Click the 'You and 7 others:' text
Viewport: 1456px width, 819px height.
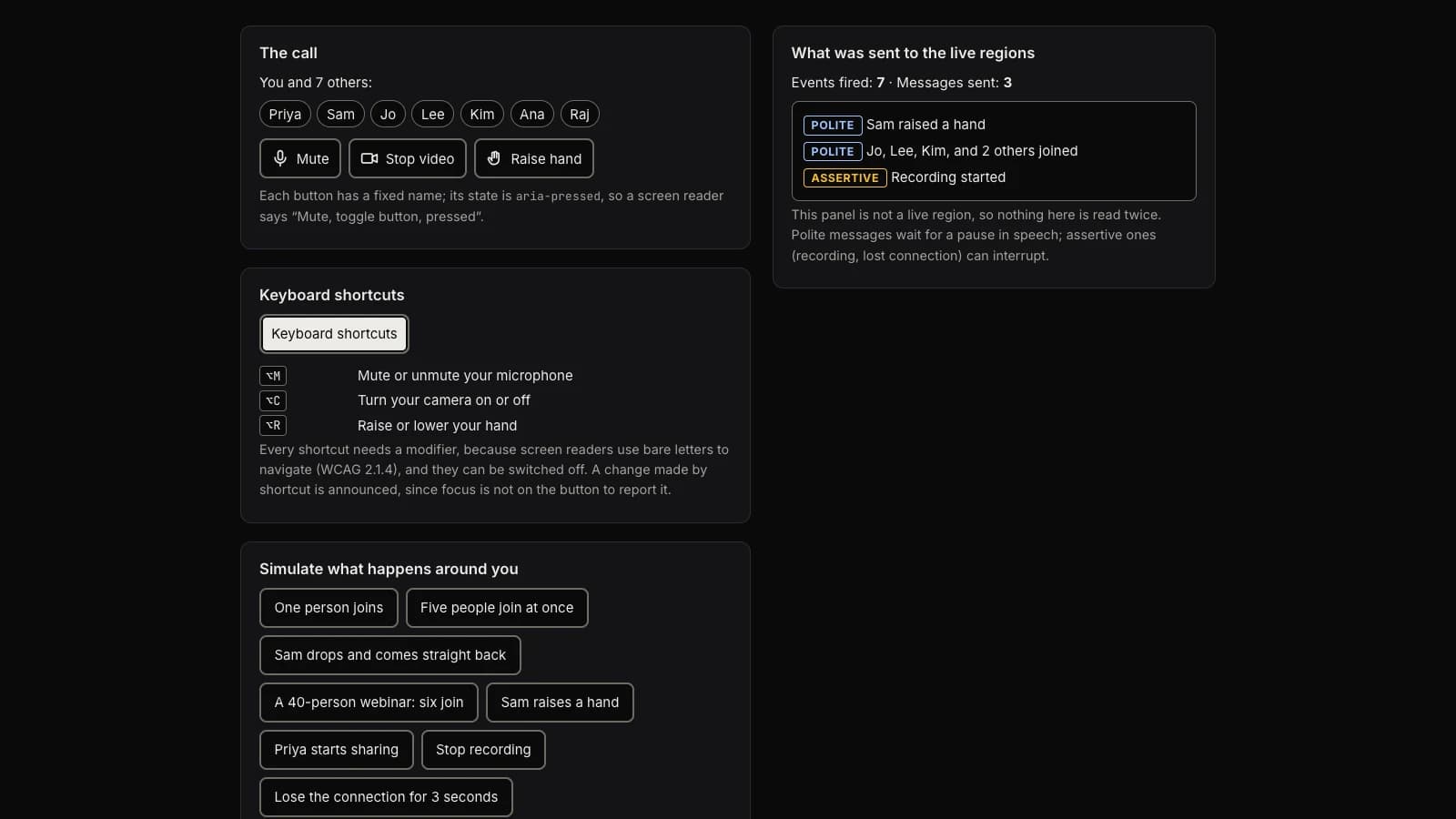pyautogui.click(x=316, y=83)
